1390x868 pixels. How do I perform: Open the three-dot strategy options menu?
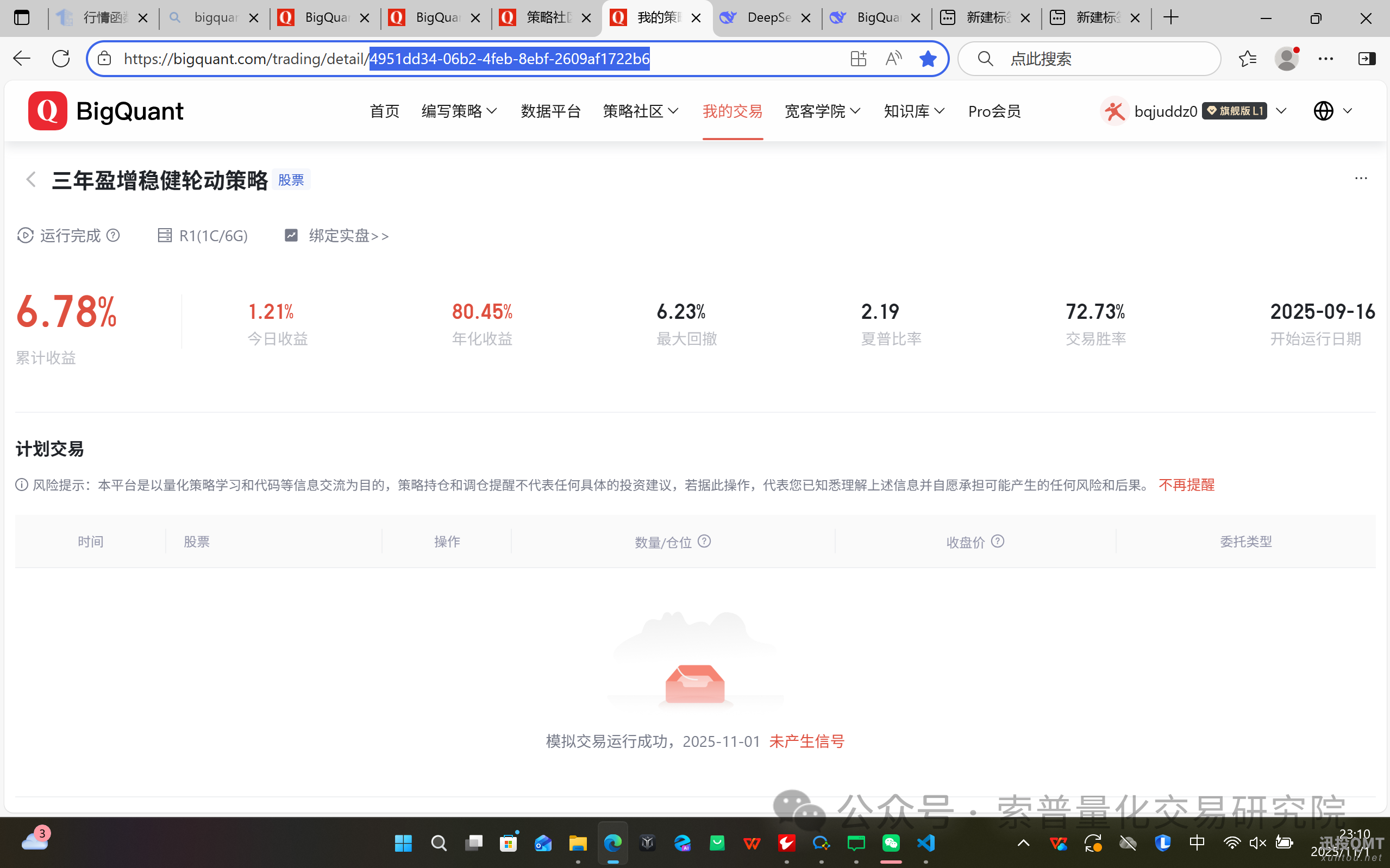[x=1361, y=179]
